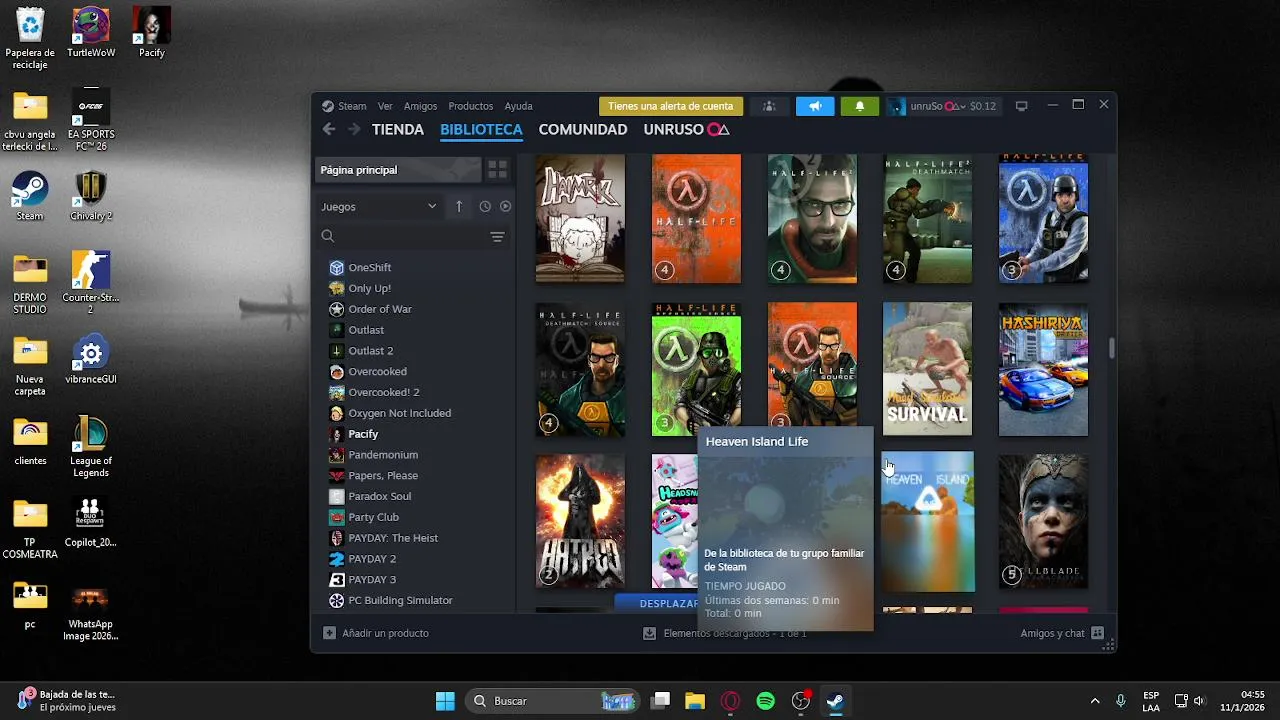The width and height of the screenshot is (1280, 720).
Task: Open League of Legends desktop shortcut
Action: (x=91, y=448)
